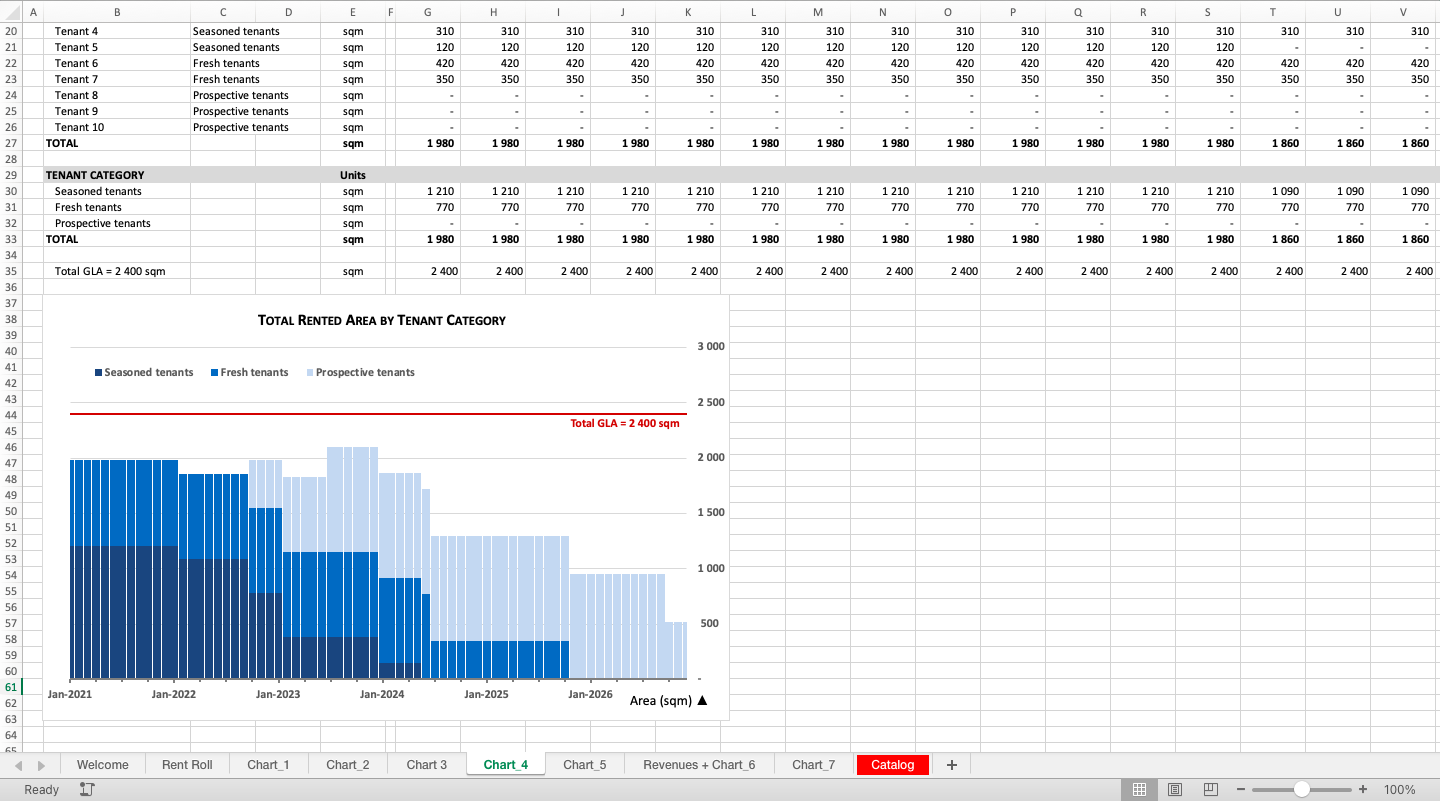1440x801 pixels.
Task: Select the 1 090 value in column T
Action: pos(1273,191)
